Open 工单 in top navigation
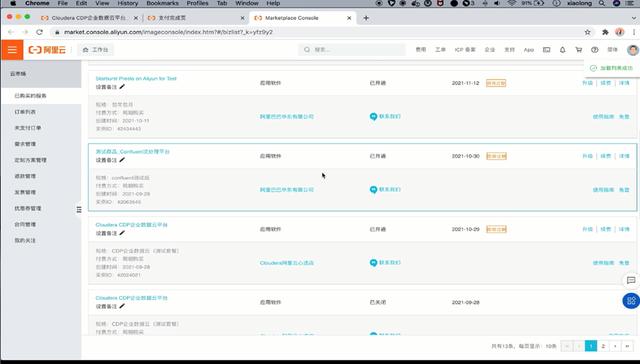The image size is (640, 364). coord(440,50)
